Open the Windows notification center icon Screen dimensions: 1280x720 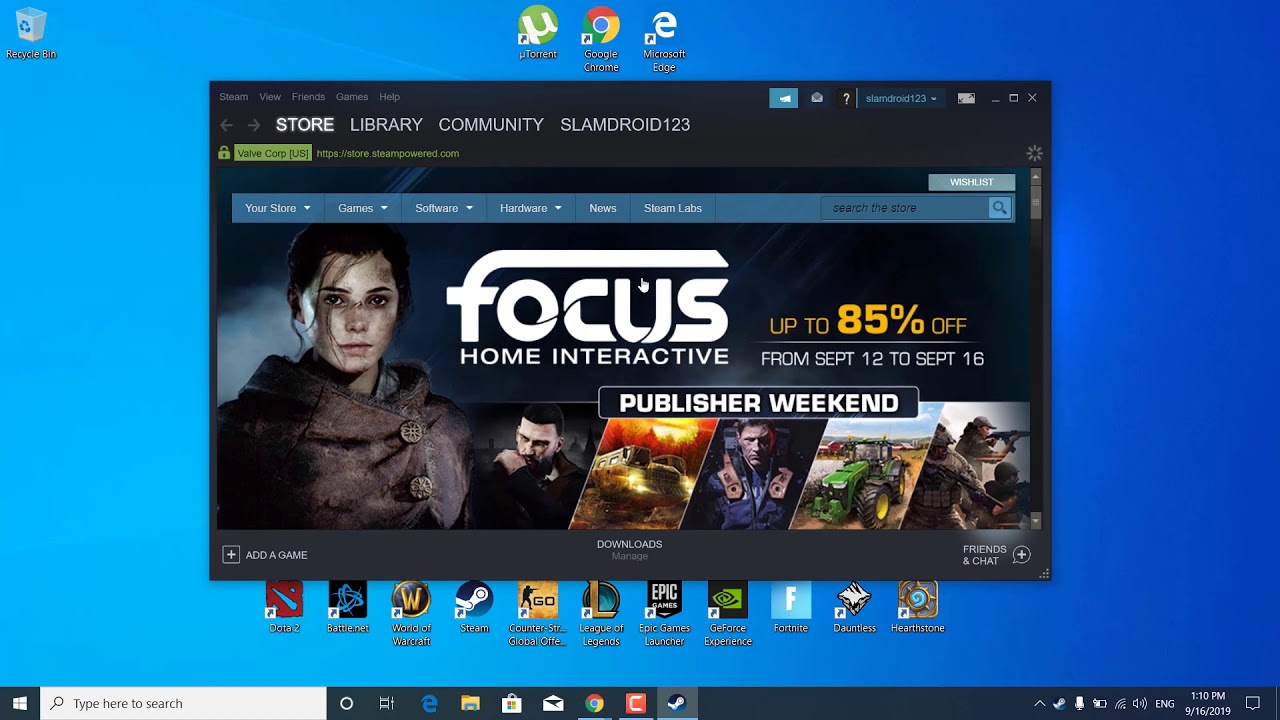pyautogui.click(x=1253, y=703)
